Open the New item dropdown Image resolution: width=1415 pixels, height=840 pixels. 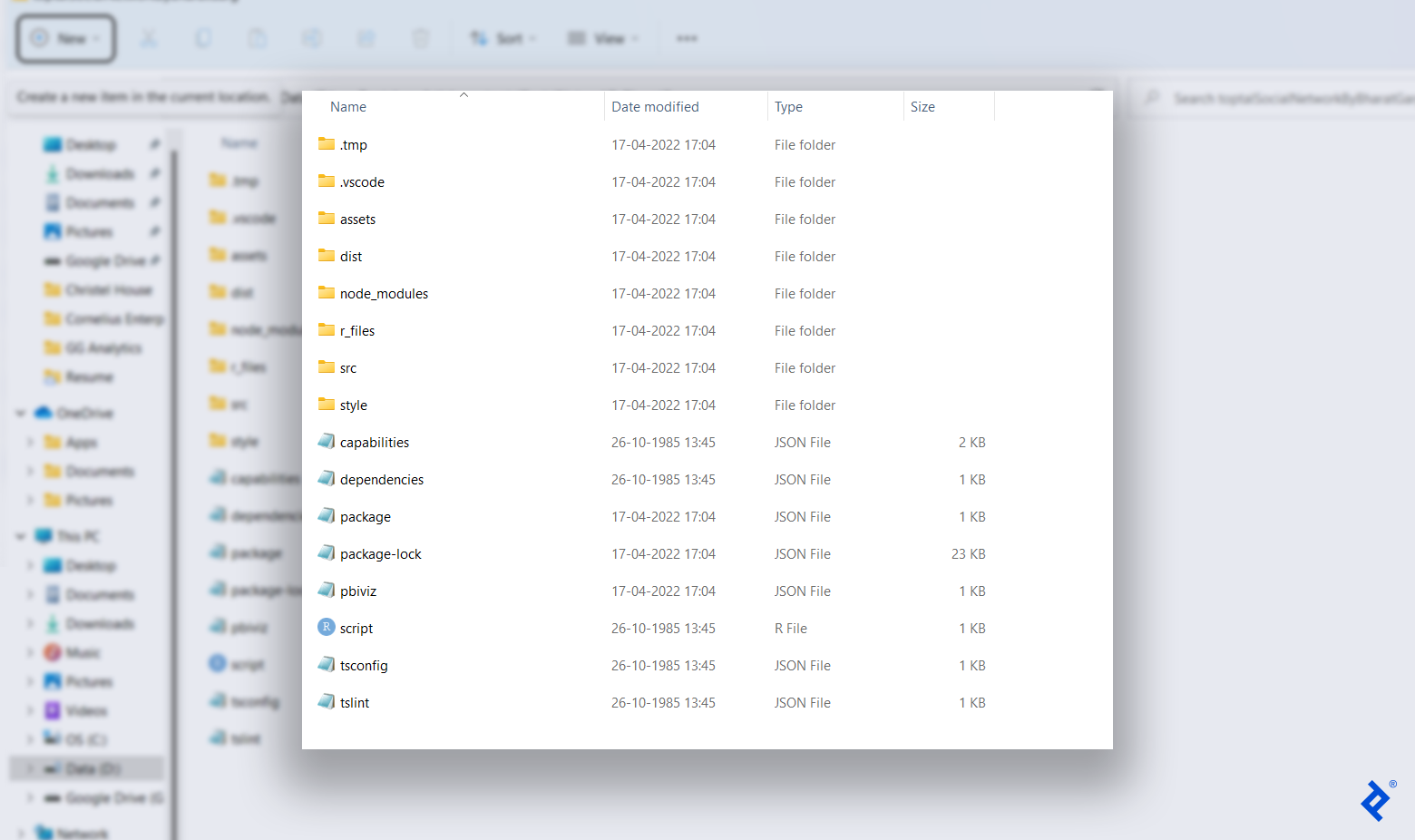coord(65,39)
